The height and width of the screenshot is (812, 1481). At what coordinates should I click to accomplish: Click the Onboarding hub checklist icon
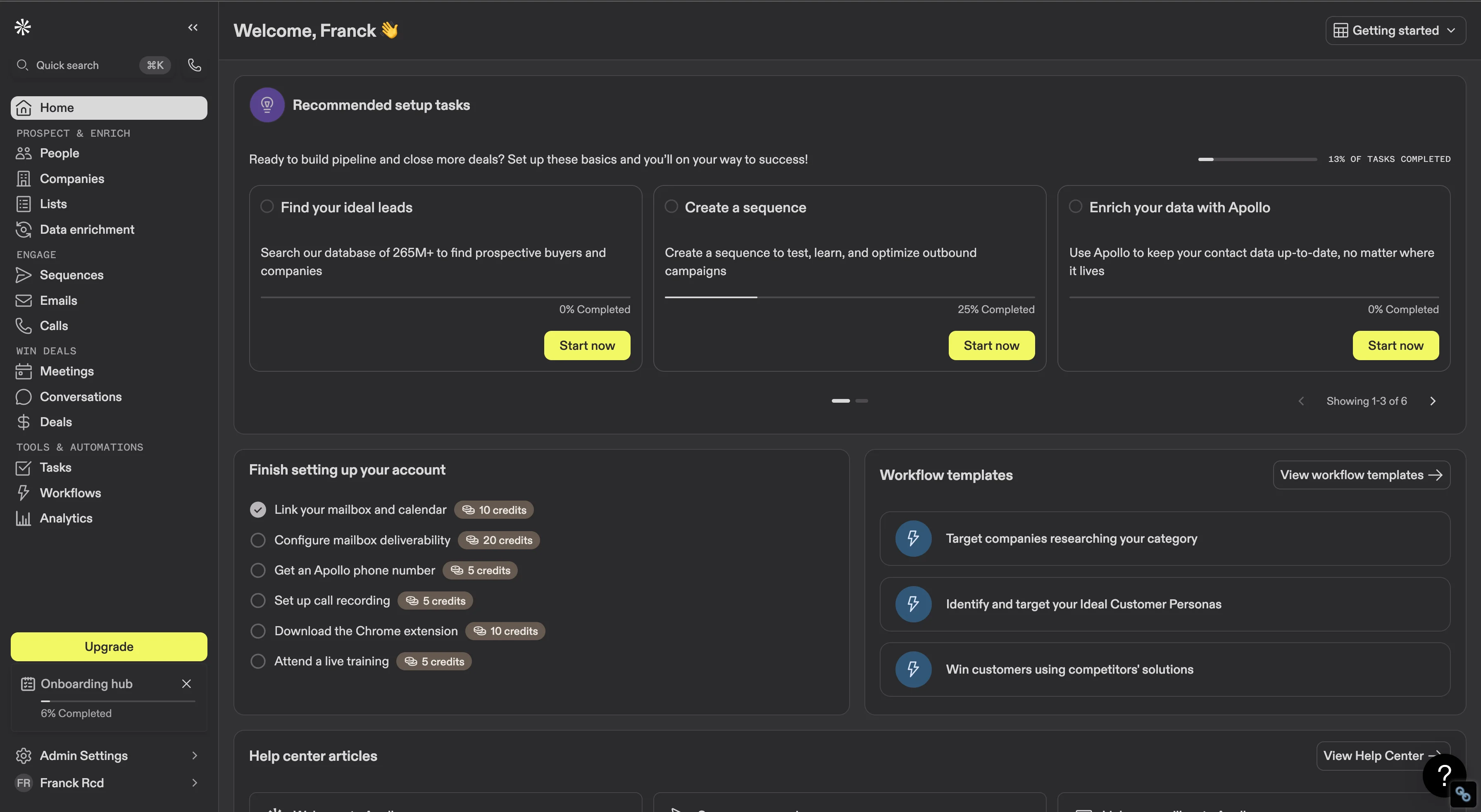click(28, 684)
